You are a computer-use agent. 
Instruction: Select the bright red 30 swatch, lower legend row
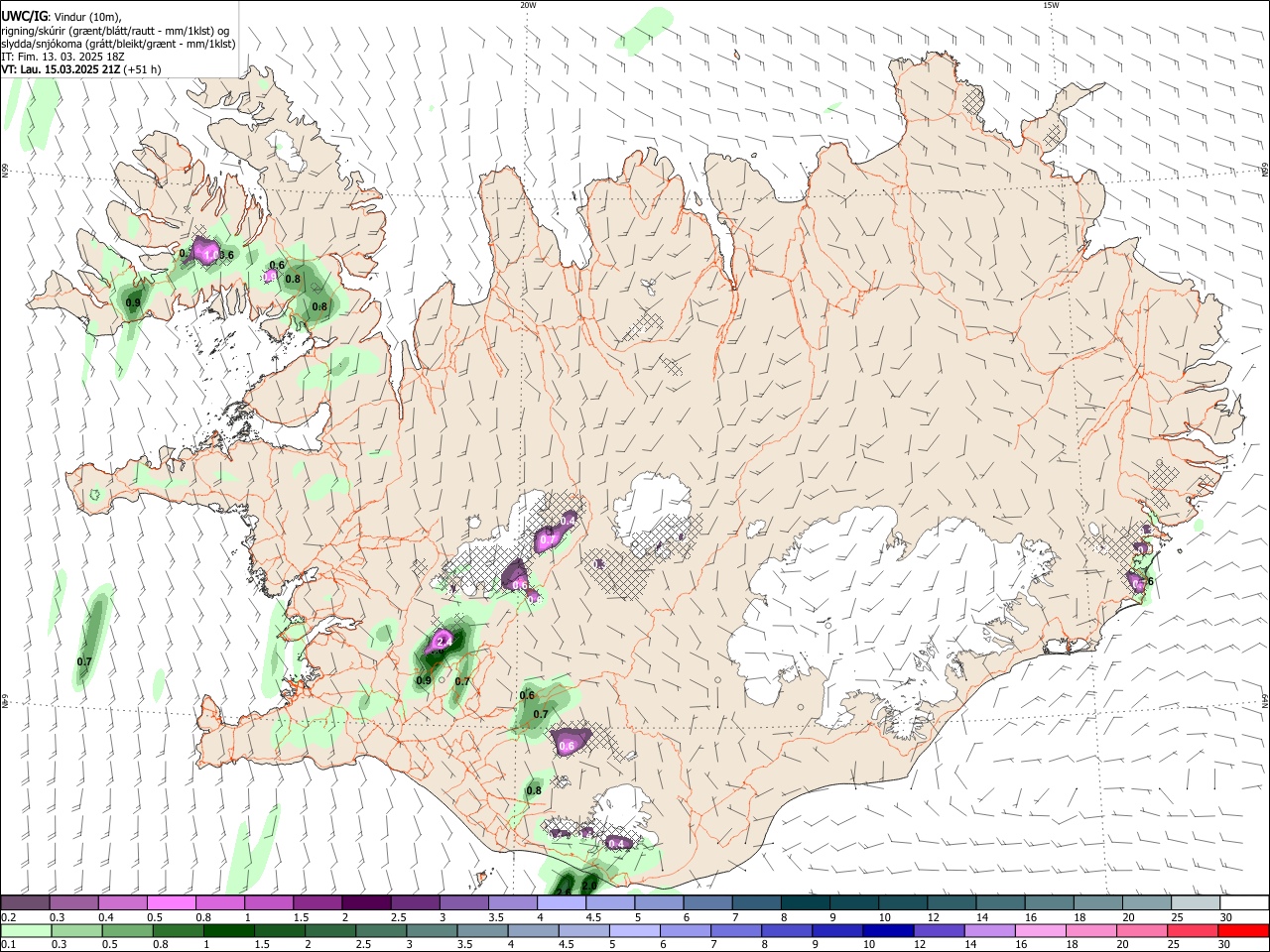[1243, 930]
